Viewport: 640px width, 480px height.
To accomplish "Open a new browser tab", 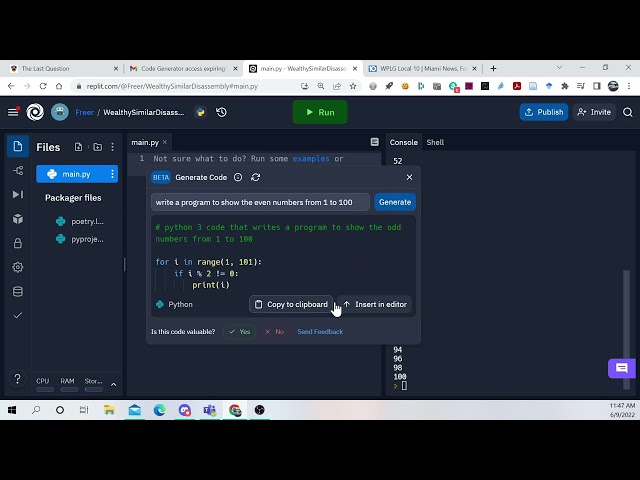I will pyautogui.click(x=493, y=69).
